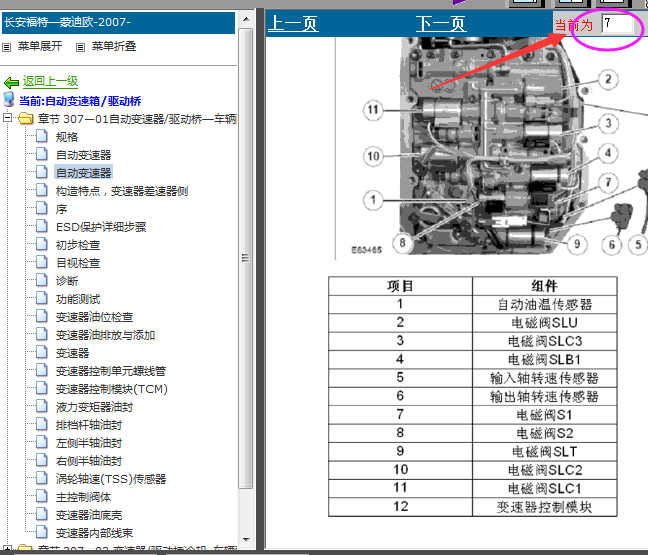Open 左侧半轴油封 item
This screenshot has height=555, width=648.
(x=89, y=443)
